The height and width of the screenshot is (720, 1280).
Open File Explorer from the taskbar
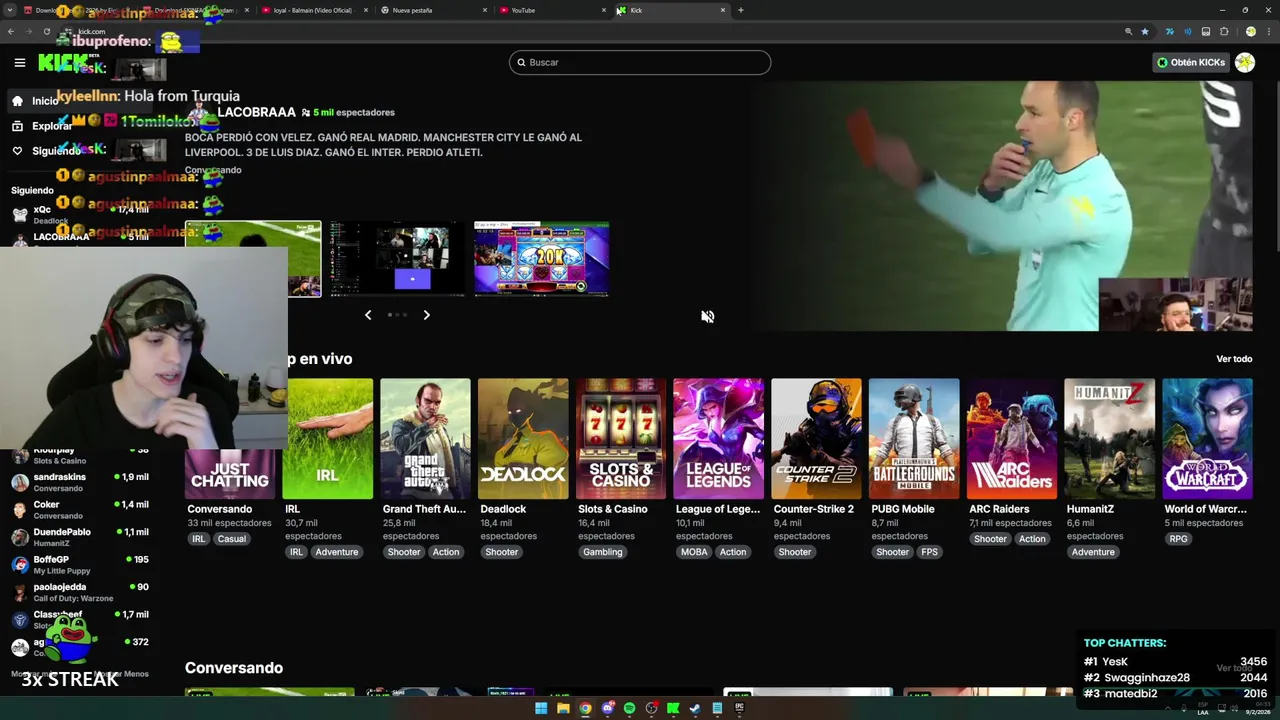(563, 708)
